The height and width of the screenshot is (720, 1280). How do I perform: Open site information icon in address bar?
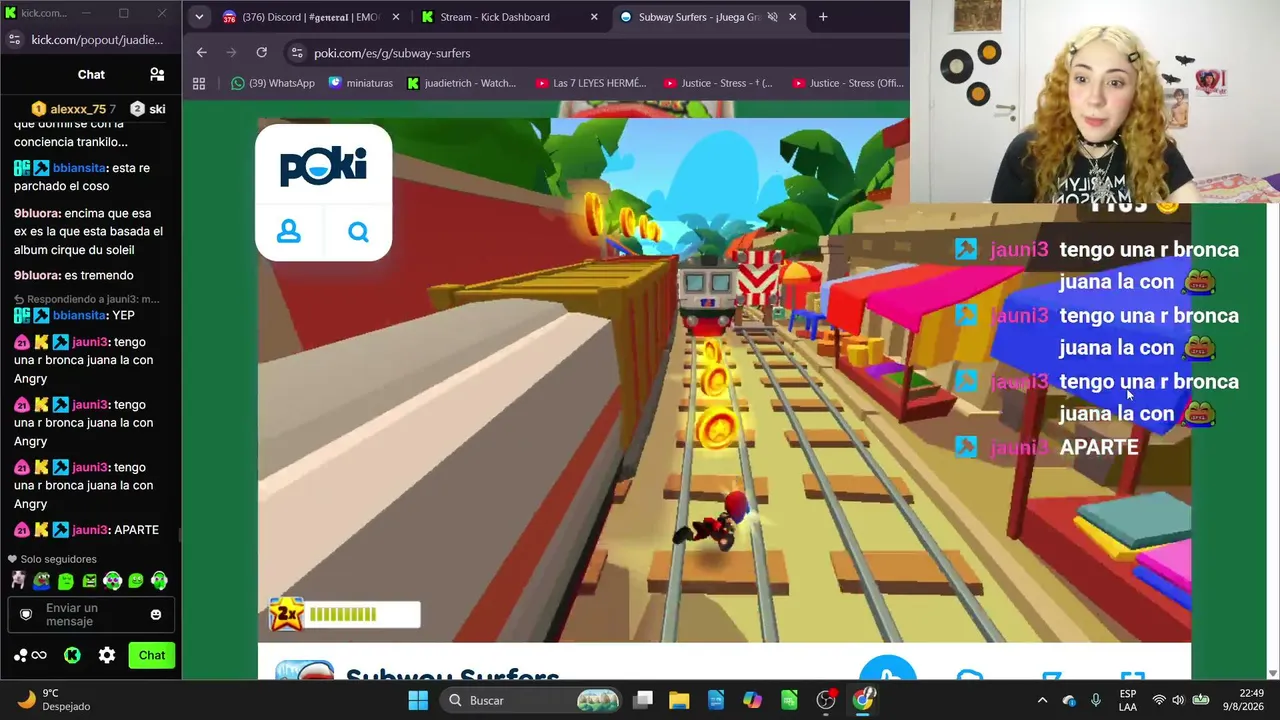295,53
